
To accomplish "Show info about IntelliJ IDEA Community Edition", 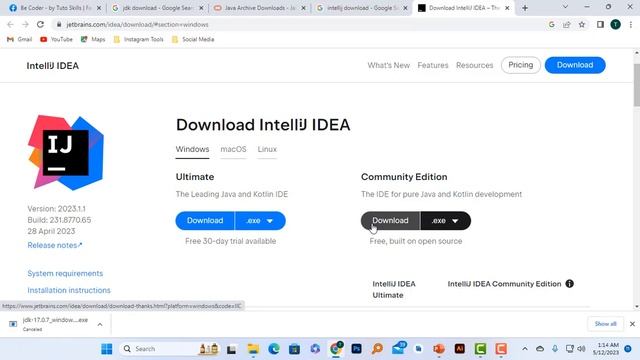I will click(x=569, y=284).
